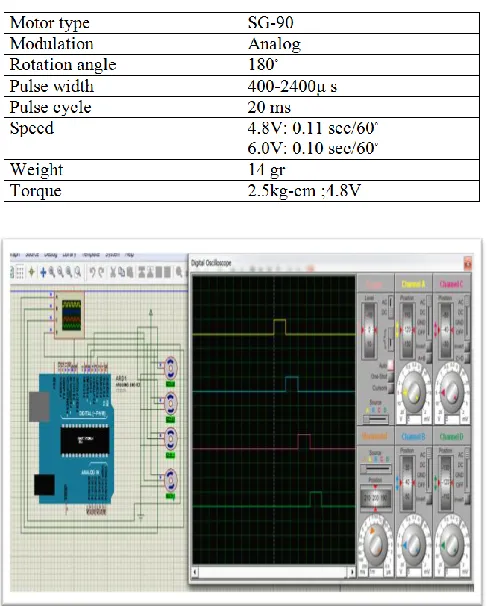Click Channel D volts-per-division dial
This screenshot has height=606, width=488.
click(x=451, y=544)
